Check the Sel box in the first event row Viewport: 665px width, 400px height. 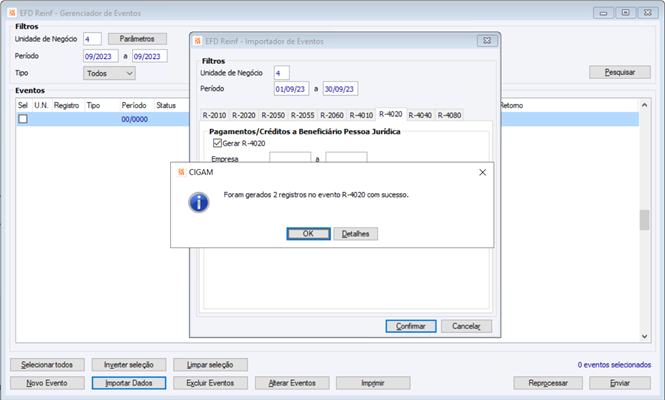[23, 119]
